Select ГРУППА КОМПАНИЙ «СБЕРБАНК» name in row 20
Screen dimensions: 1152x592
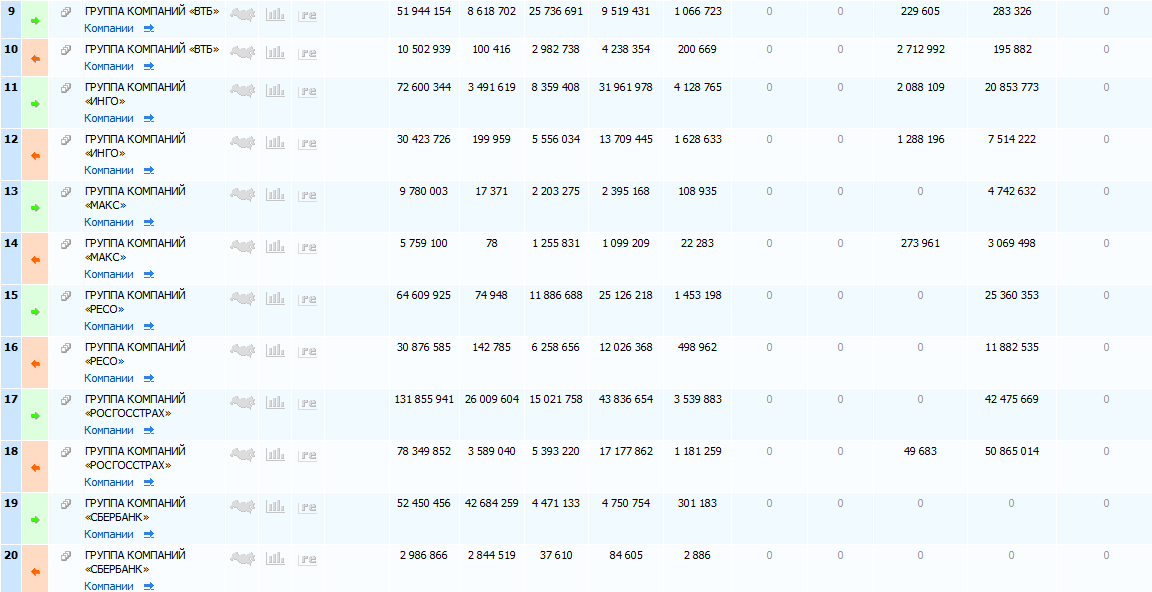point(135,562)
